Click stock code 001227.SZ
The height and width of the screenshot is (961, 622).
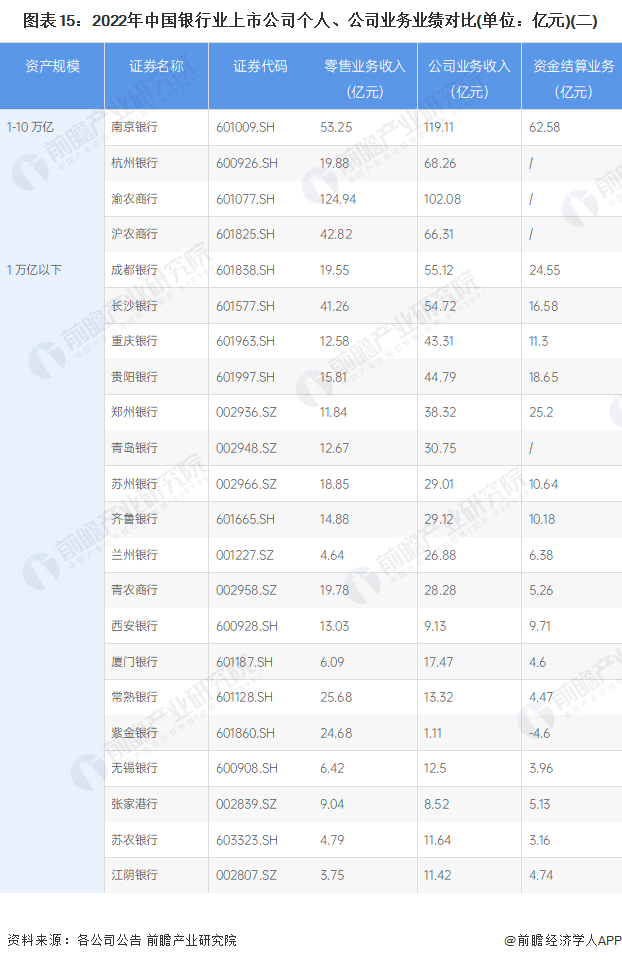pos(245,555)
